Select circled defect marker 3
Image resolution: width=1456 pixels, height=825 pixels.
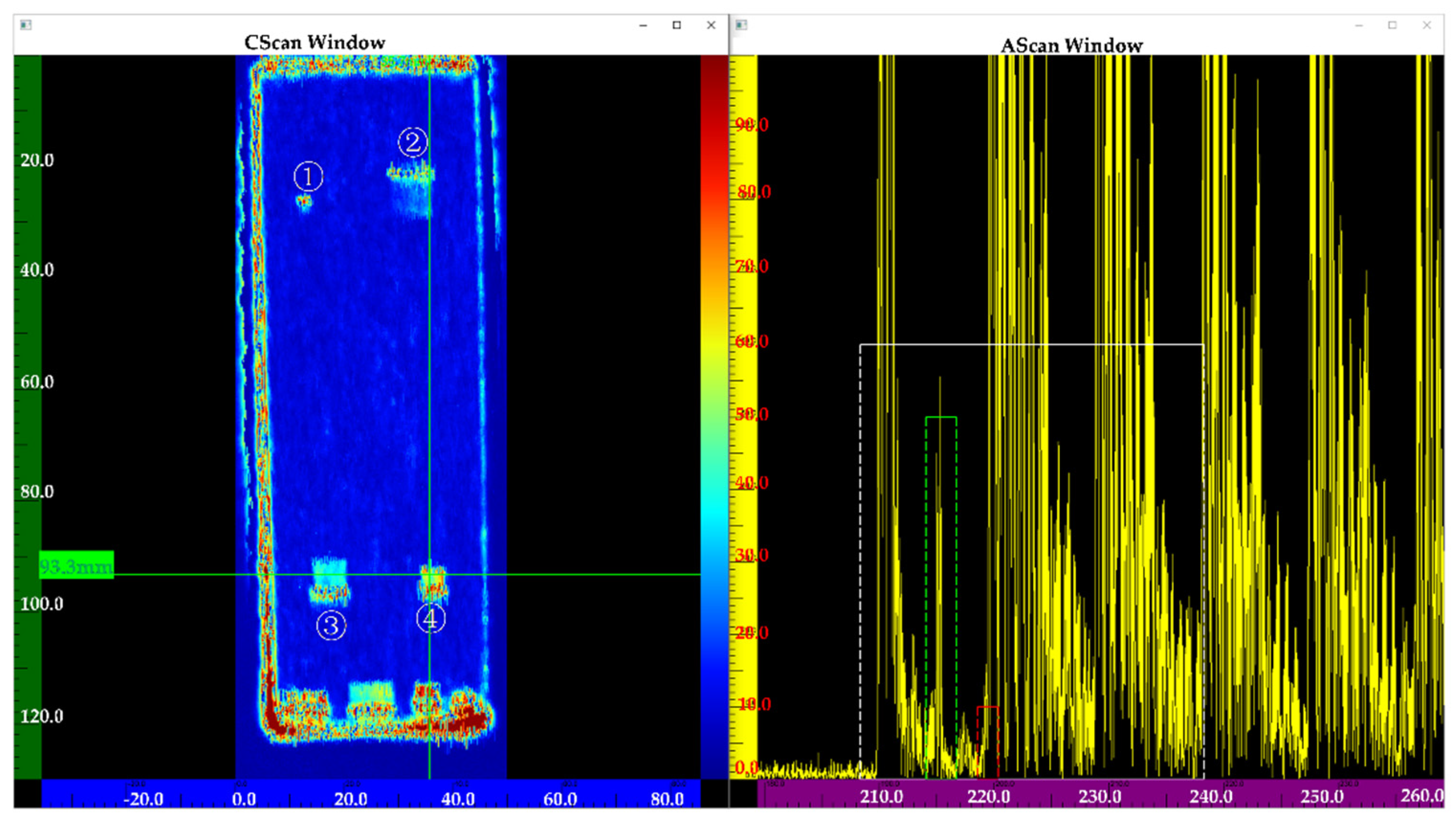point(331,625)
